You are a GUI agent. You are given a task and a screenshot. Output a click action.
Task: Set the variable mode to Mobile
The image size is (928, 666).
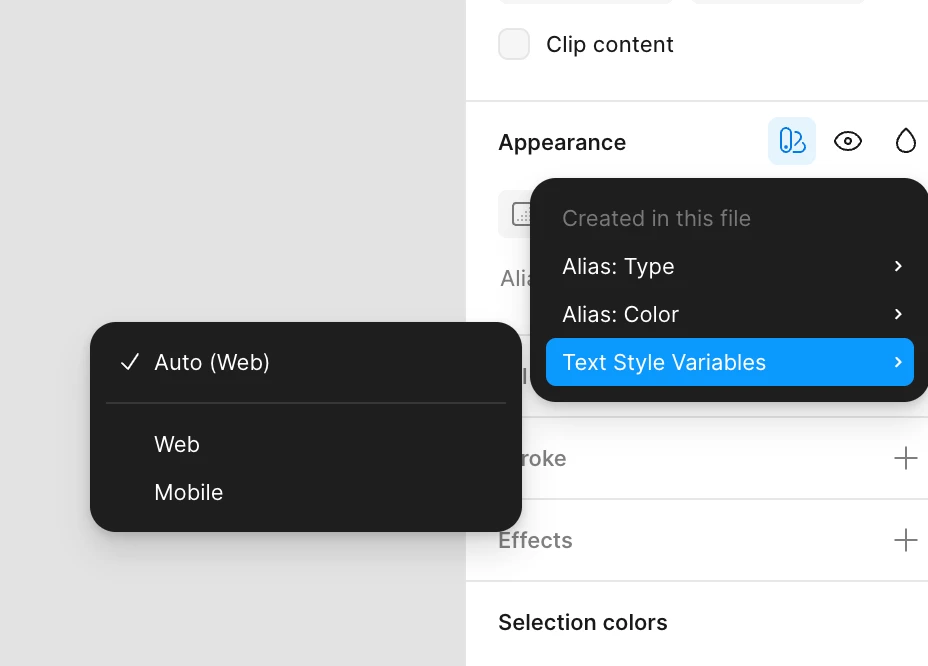[x=189, y=492]
